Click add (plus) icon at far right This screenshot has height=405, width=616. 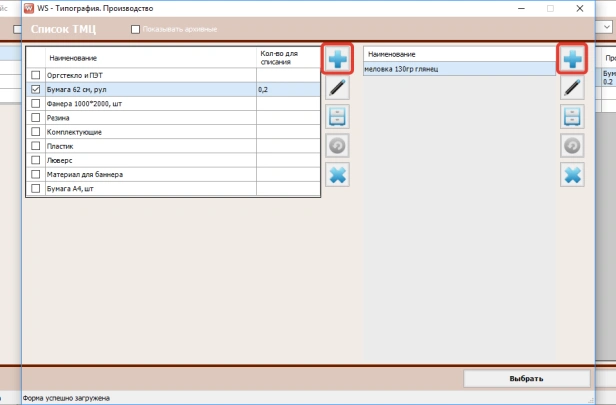[x=572, y=59]
